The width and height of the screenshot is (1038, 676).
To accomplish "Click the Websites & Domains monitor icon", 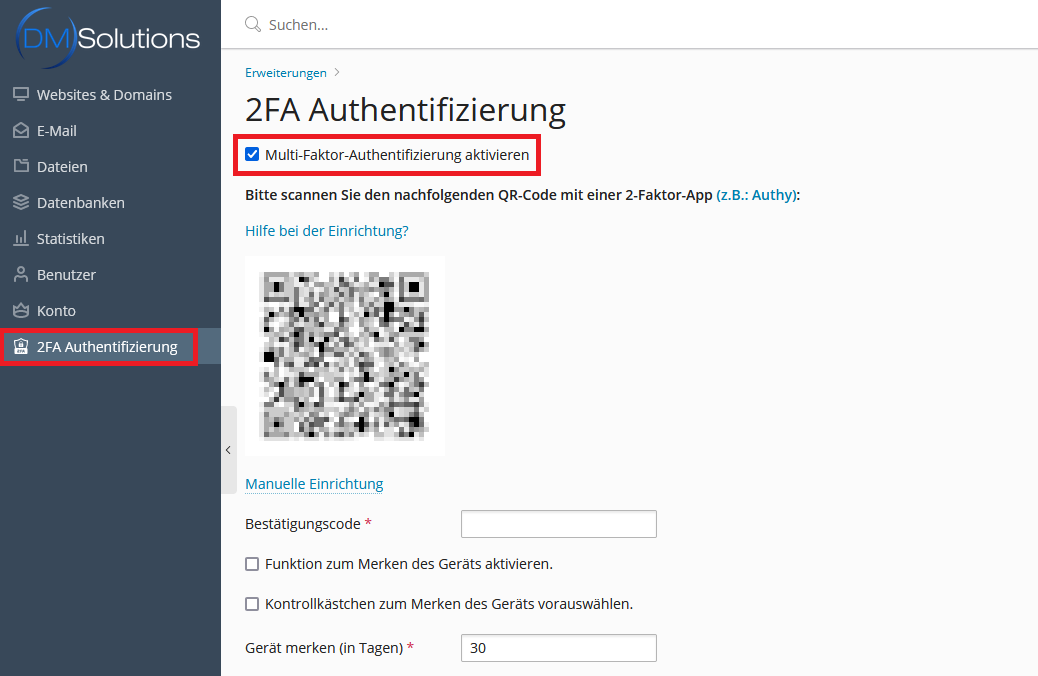I will tap(21, 95).
